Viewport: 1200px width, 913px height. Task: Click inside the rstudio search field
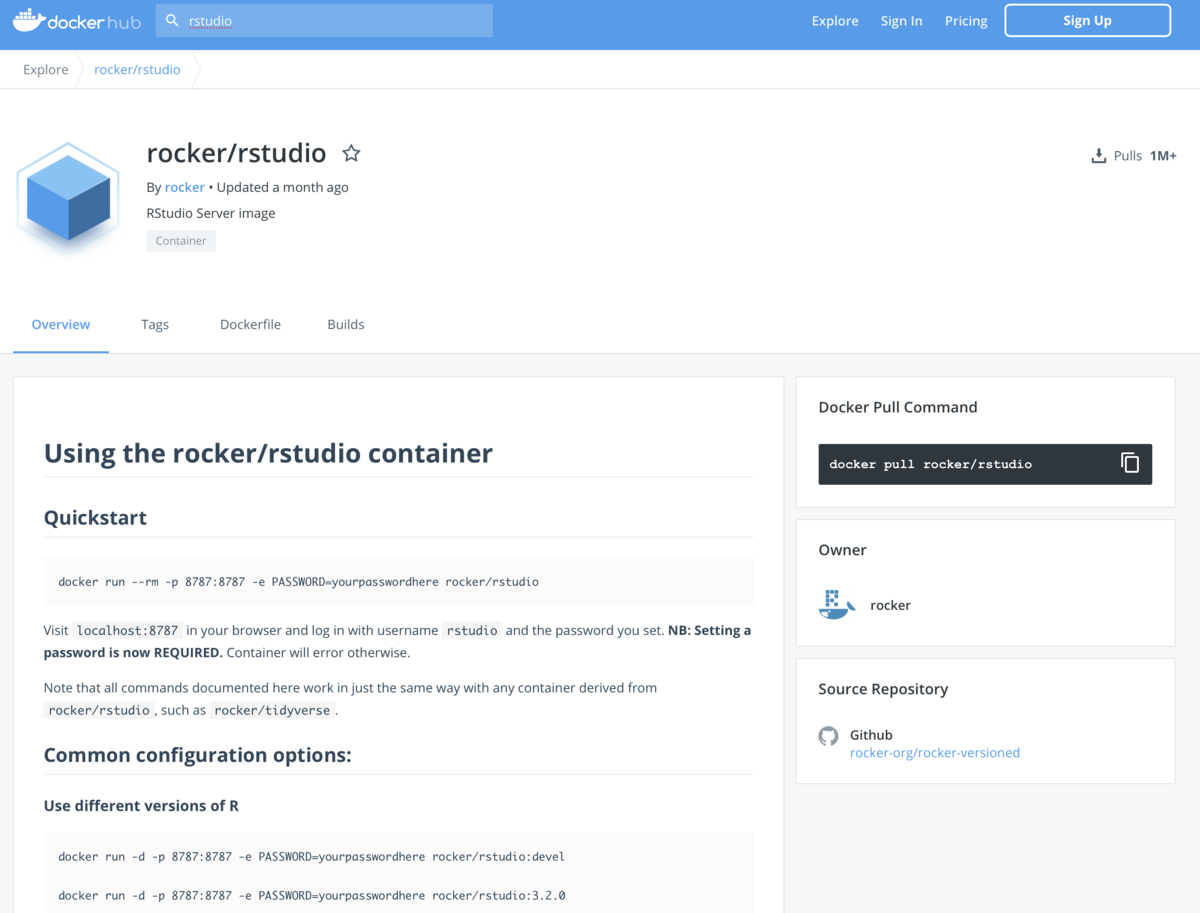point(320,20)
